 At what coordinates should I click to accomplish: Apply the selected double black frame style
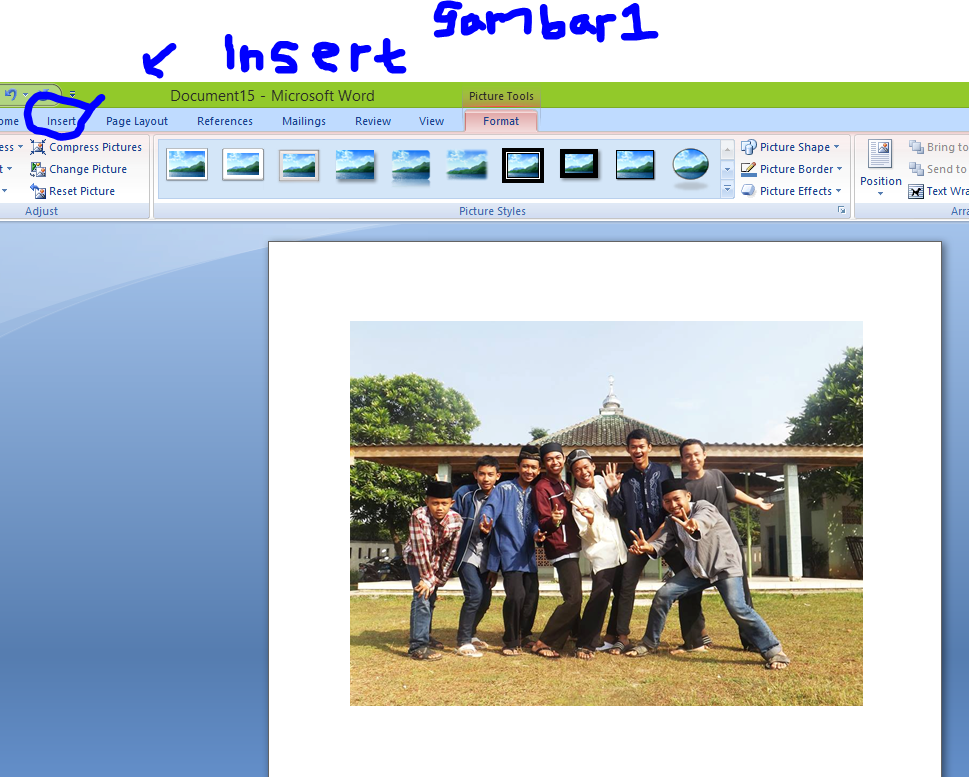(523, 165)
